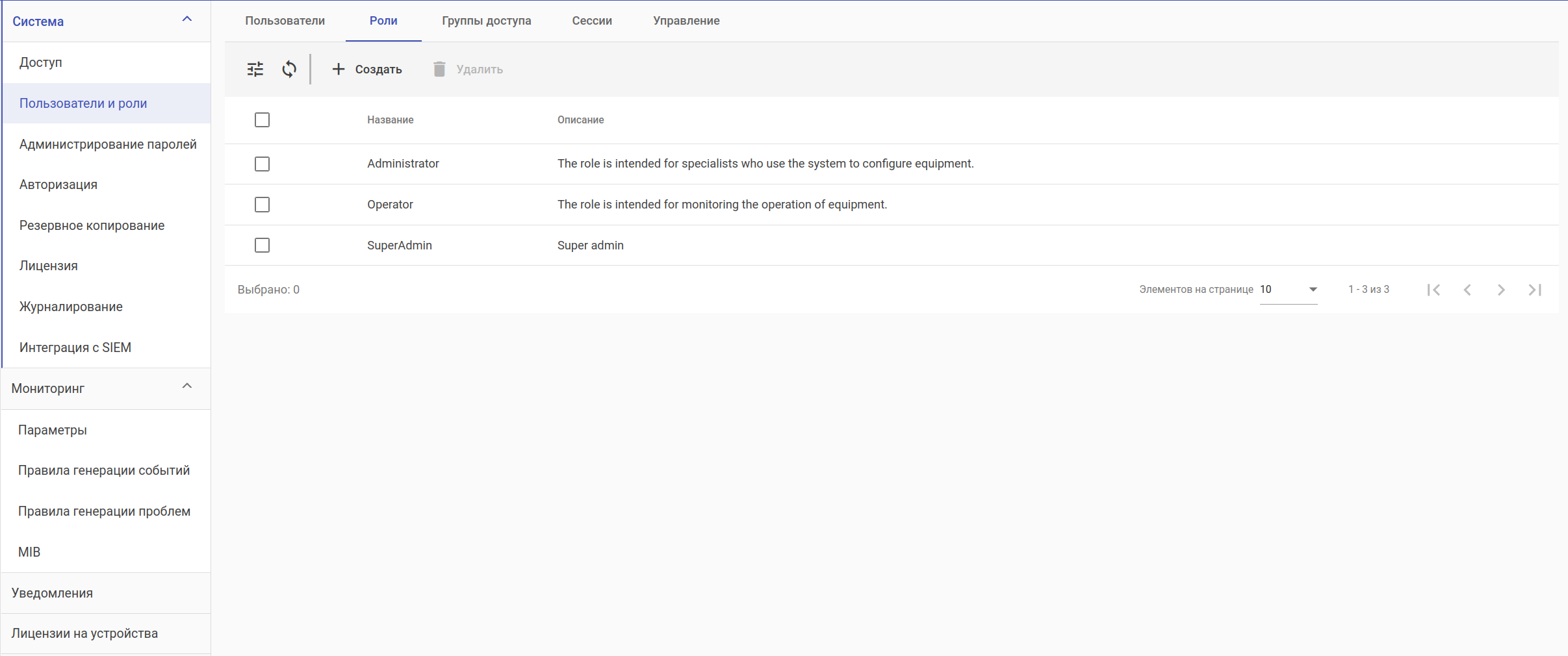Screen dimensions: 1568x656
Task: Open the table filter settings icon
Action: pos(255,69)
